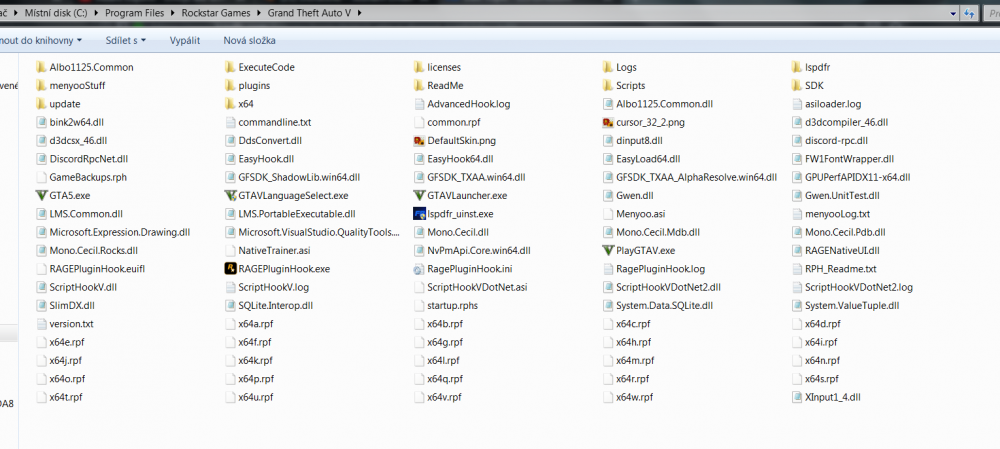Click inside the search input field
Image resolution: width=1000 pixels, height=449 pixels.
[x=990, y=13]
